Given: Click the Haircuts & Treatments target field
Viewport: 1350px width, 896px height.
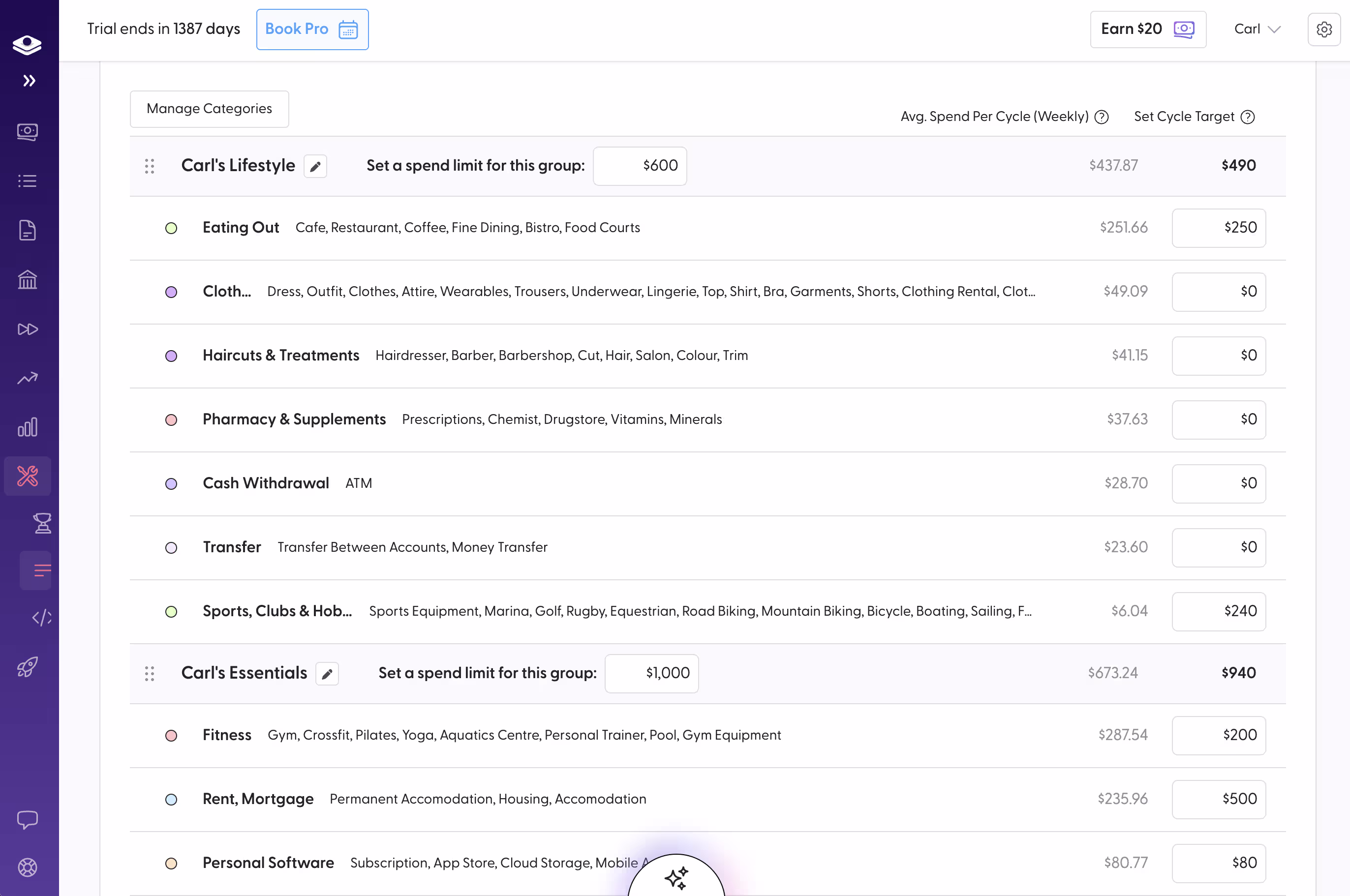Looking at the screenshot, I should [1219, 356].
